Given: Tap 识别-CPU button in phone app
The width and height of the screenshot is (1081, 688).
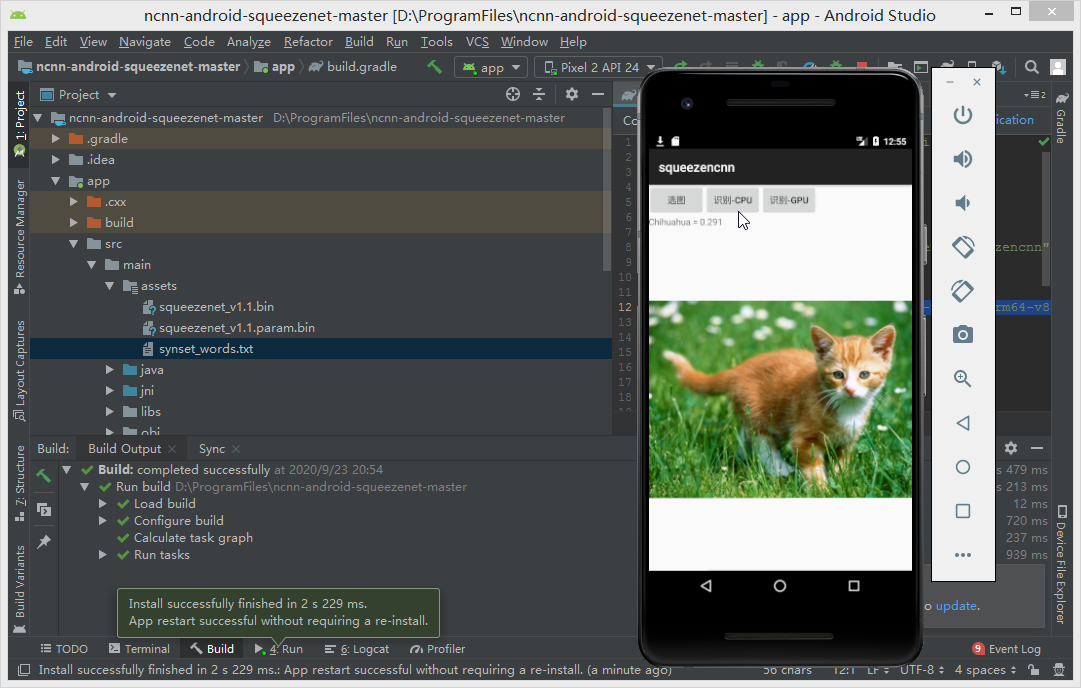Looking at the screenshot, I should pyautogui.click(x=732, y=200).
